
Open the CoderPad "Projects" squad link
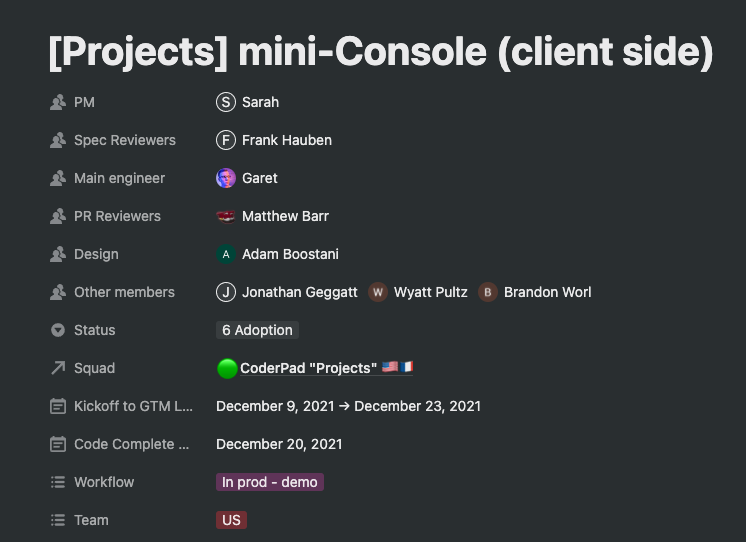pyautogui.click(x=308, y=368)
